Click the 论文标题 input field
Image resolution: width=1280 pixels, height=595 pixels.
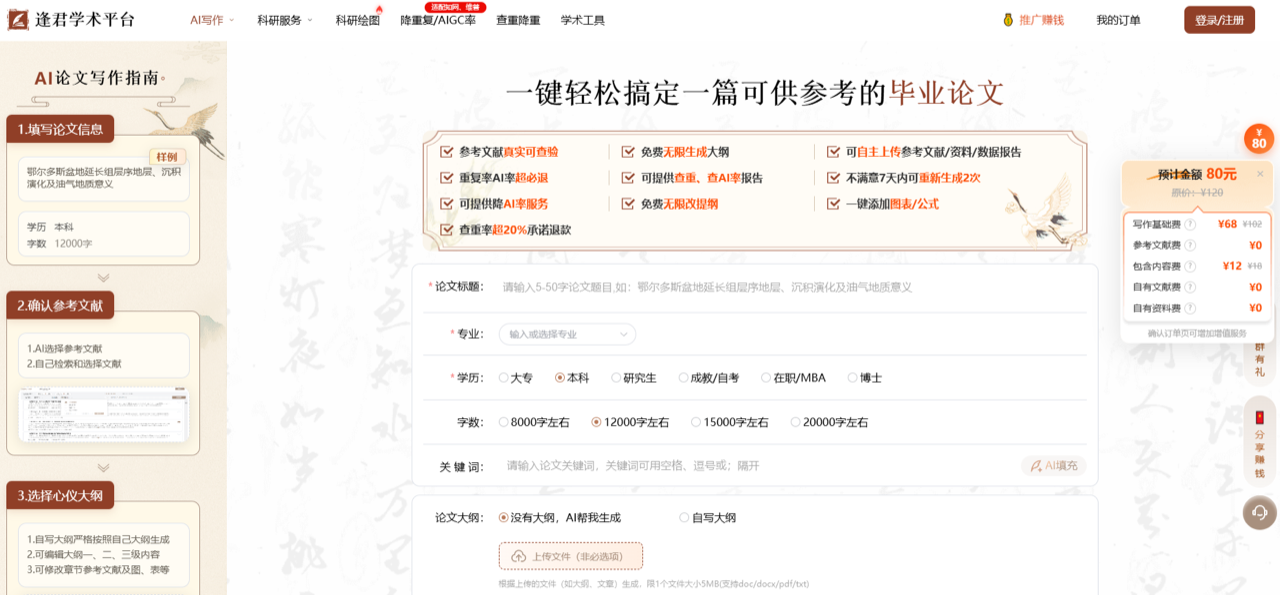[x=790, y=287]
